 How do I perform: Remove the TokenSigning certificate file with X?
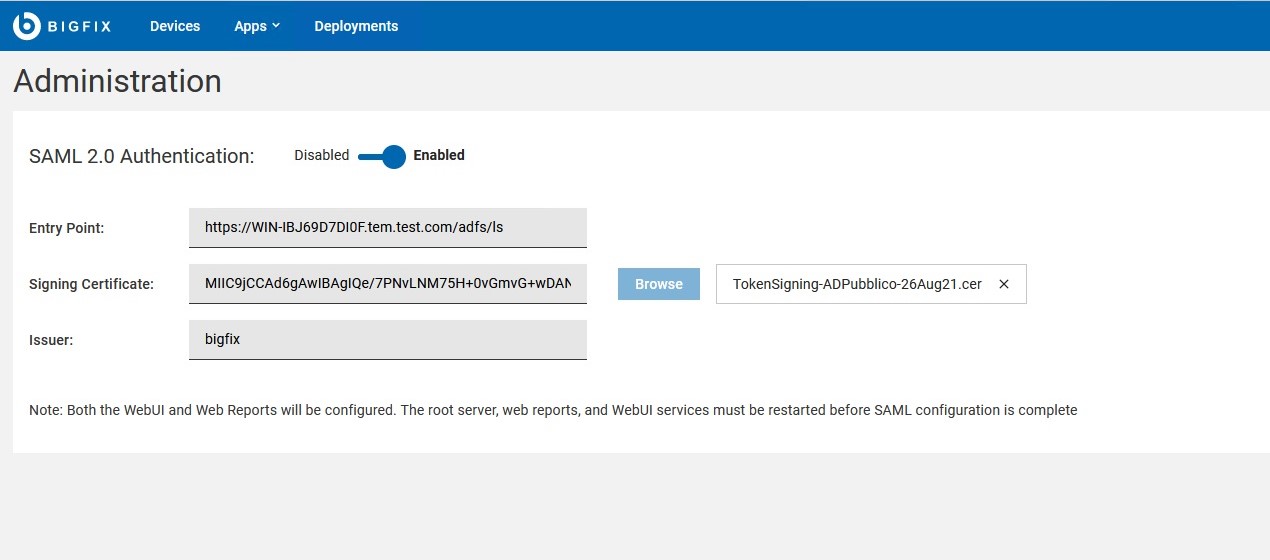tap(1004, 284)
